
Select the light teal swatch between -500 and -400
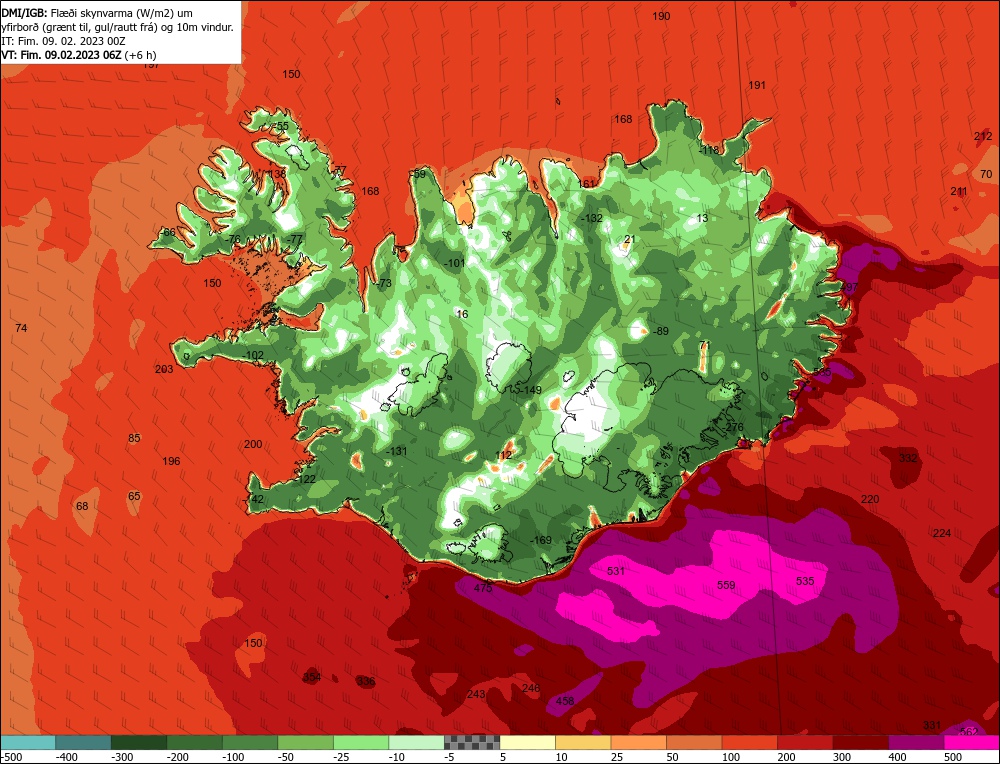point(28,742)
